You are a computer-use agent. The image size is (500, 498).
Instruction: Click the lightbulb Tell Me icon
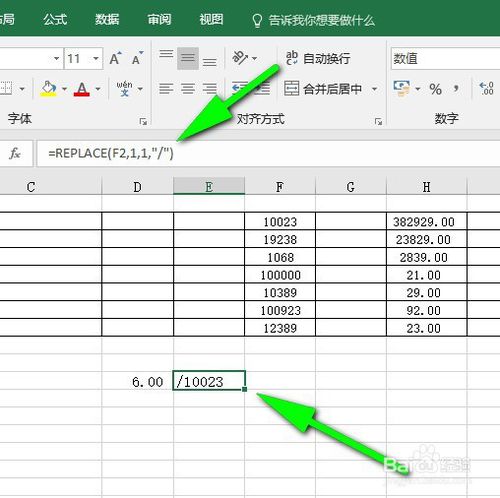coord(257,20)
